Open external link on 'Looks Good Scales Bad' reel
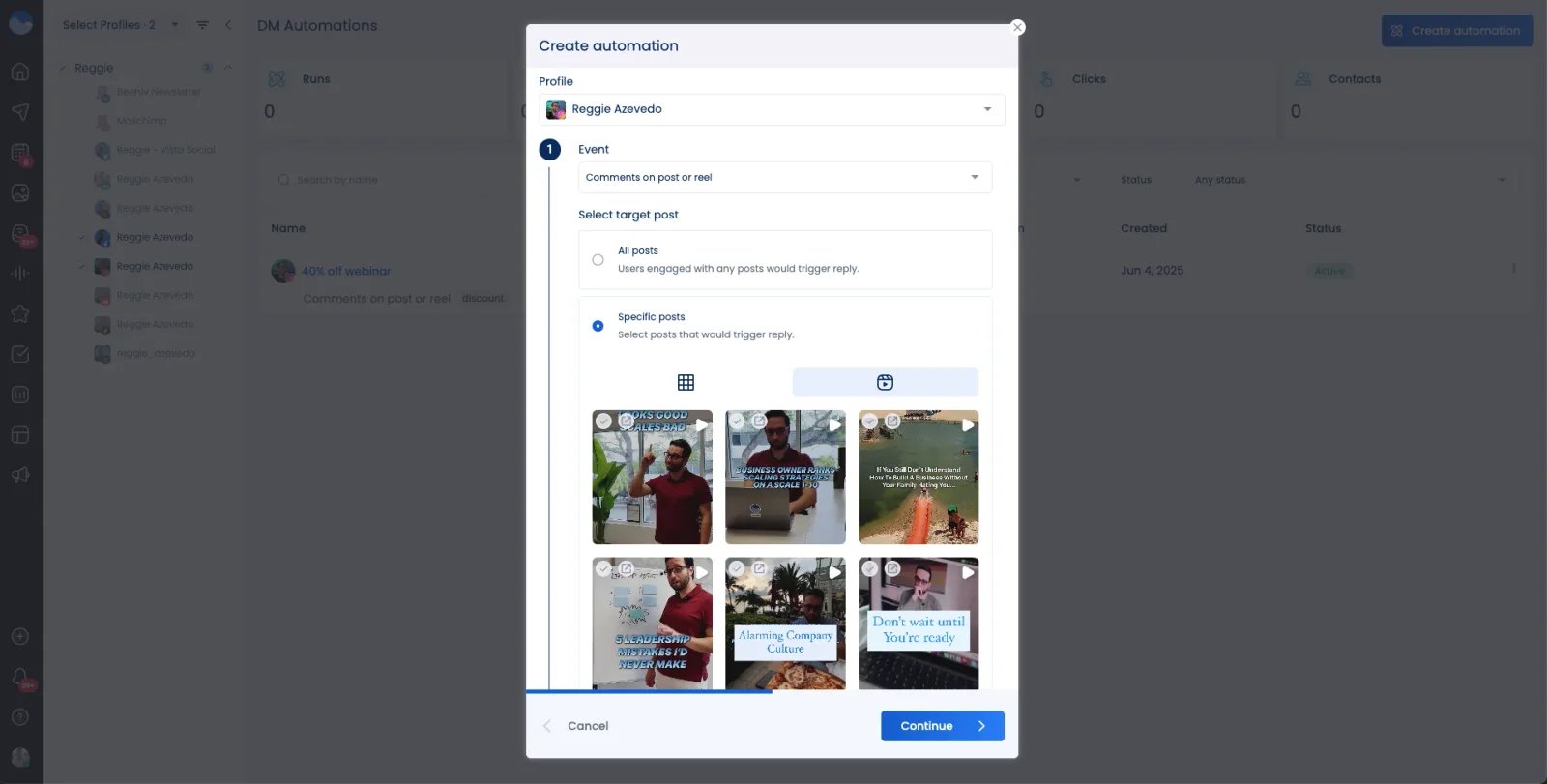Viewport: 1547px width, 784px height. click(x=627, y=421)
